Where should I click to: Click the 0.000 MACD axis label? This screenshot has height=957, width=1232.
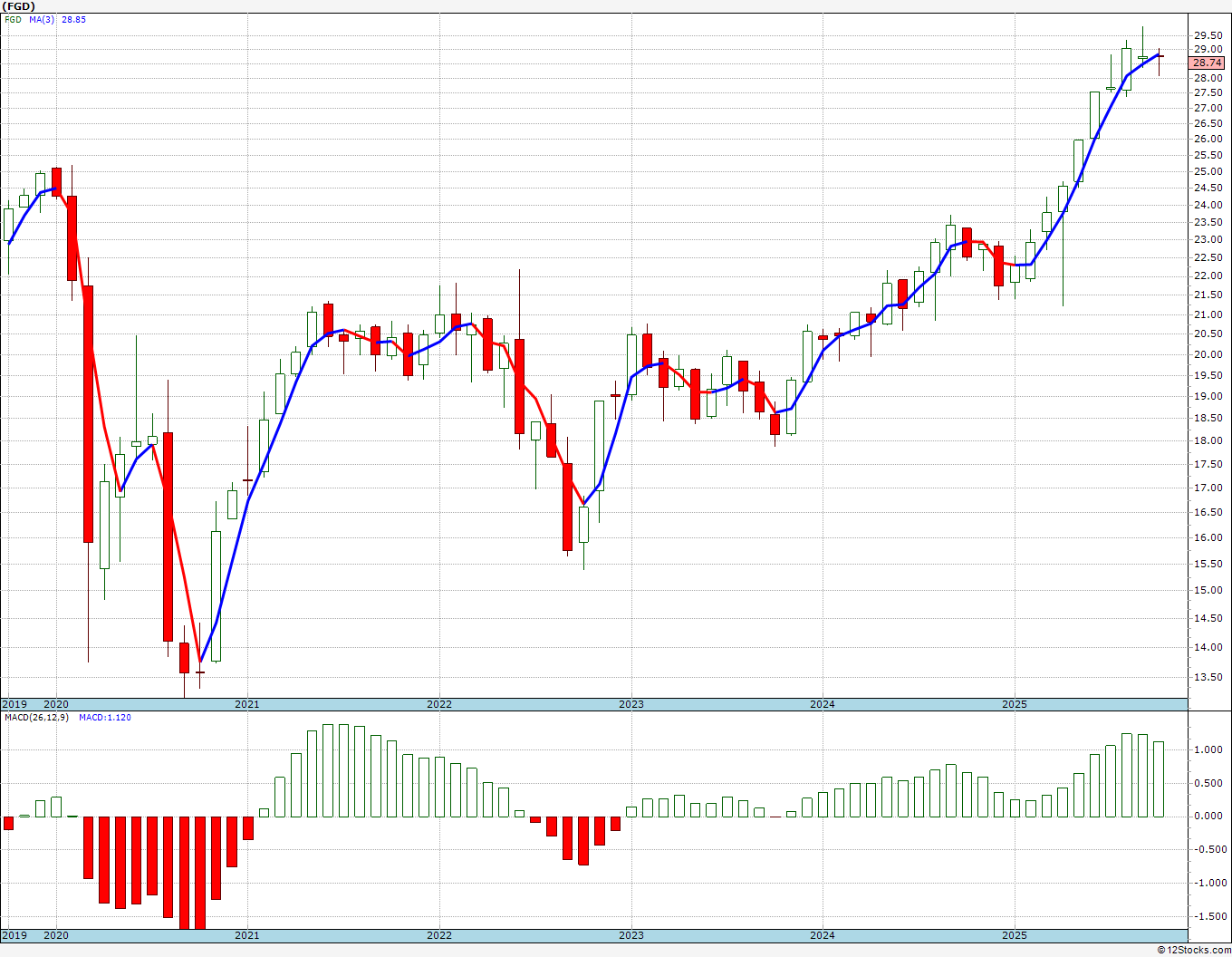(x=1209, y=816)
